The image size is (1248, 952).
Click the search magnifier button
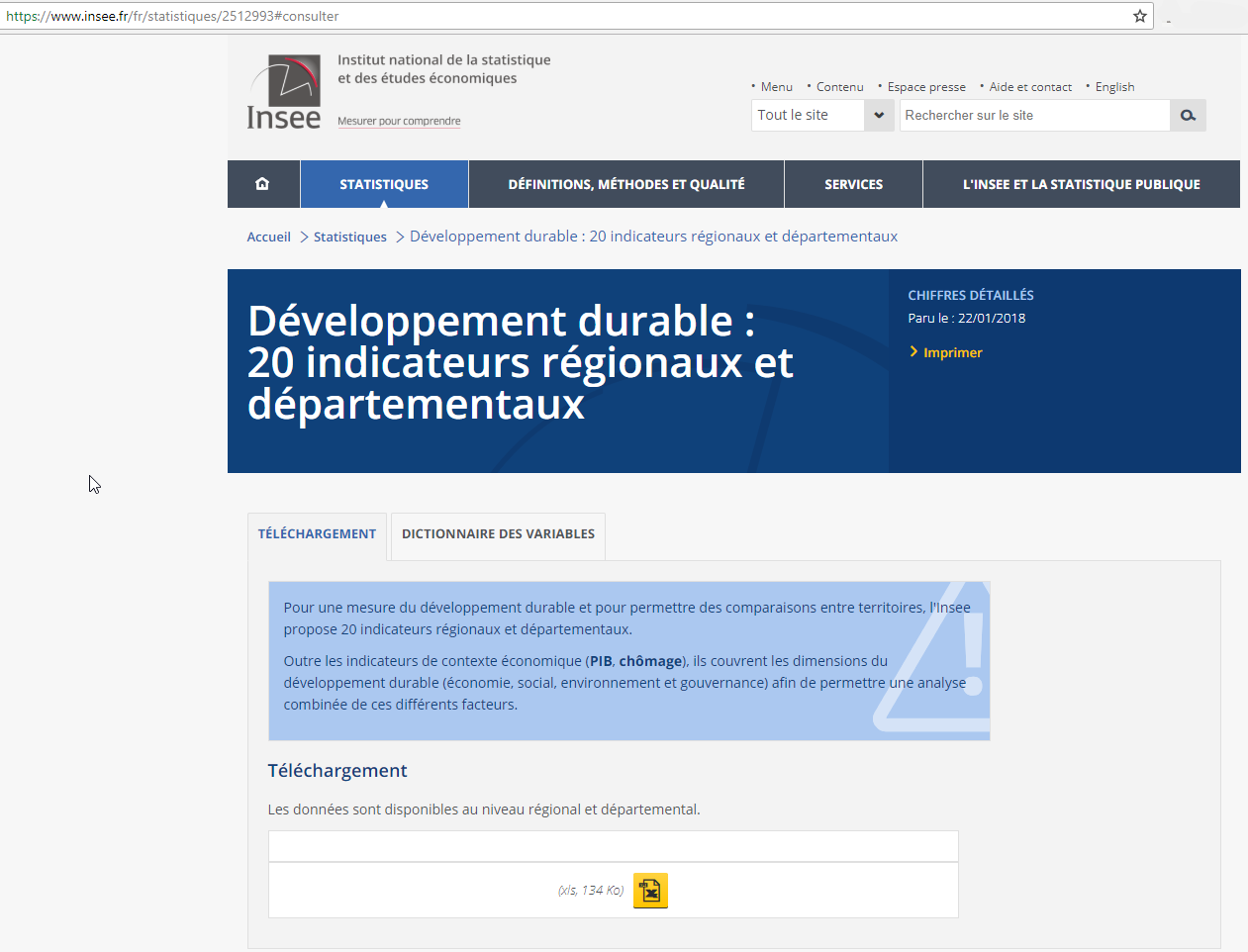(1188, 116)
